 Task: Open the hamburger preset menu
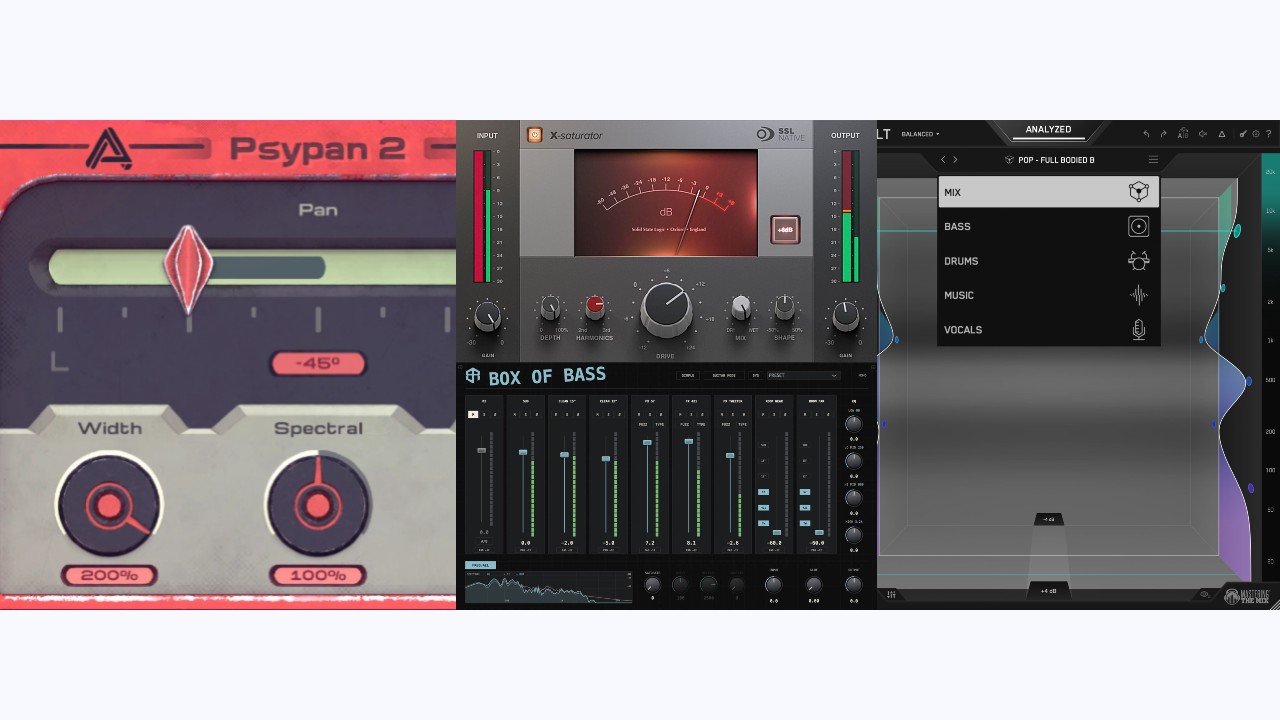click(1153, 159)
